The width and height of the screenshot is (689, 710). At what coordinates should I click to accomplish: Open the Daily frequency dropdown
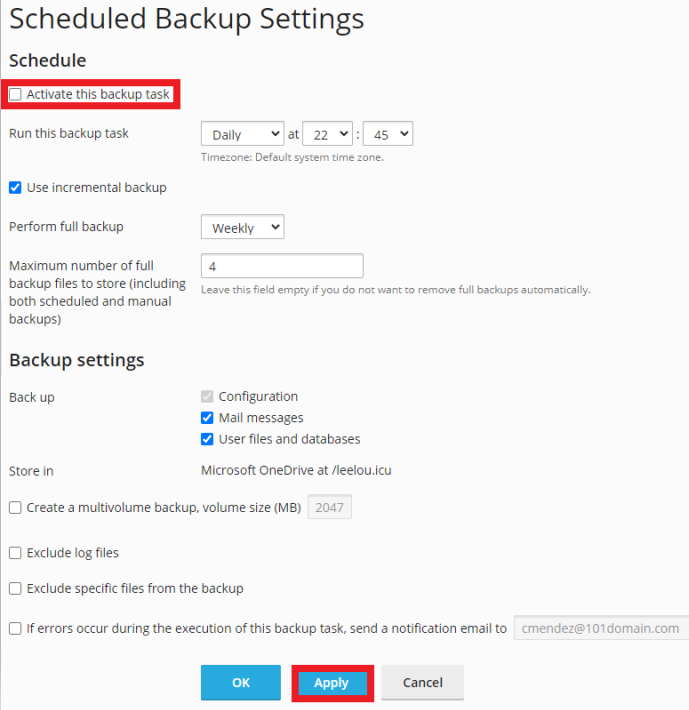click(242, 135)
